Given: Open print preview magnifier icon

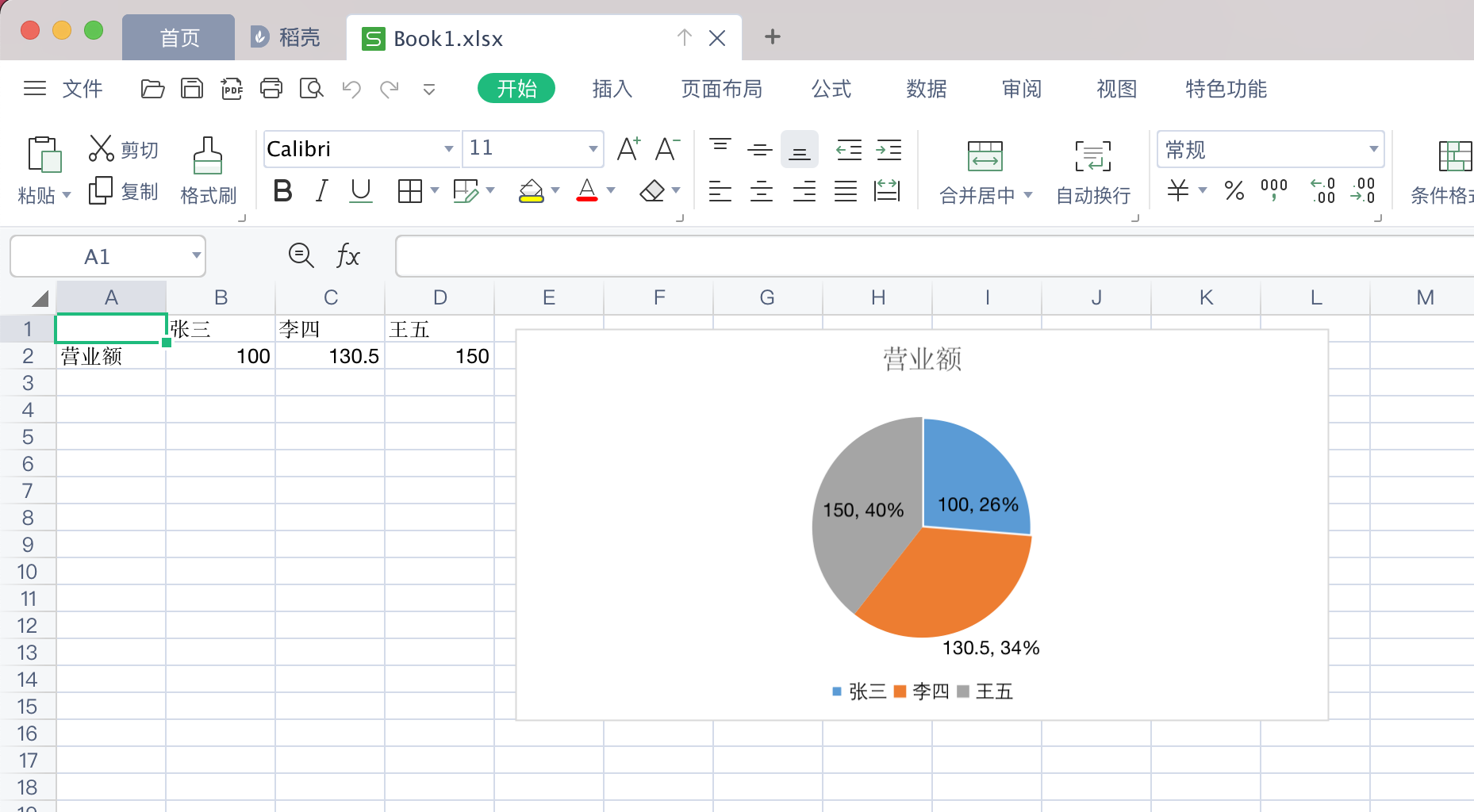Looking at the screenshot, I should tap(311, 88).
